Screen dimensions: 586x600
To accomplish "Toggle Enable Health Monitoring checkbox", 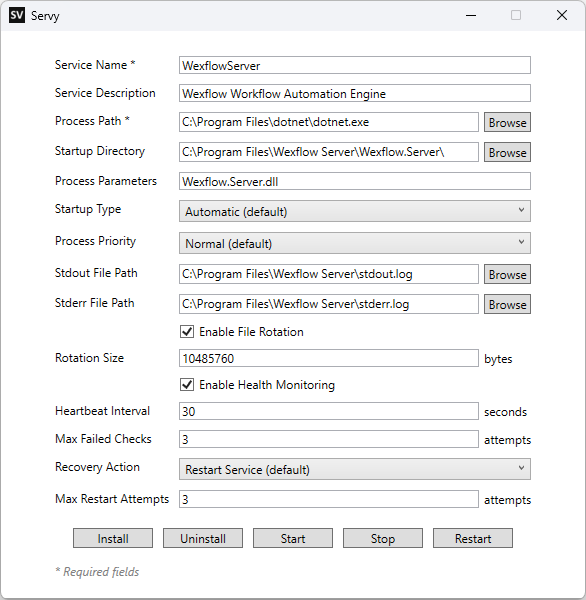I will click(187, 384).
